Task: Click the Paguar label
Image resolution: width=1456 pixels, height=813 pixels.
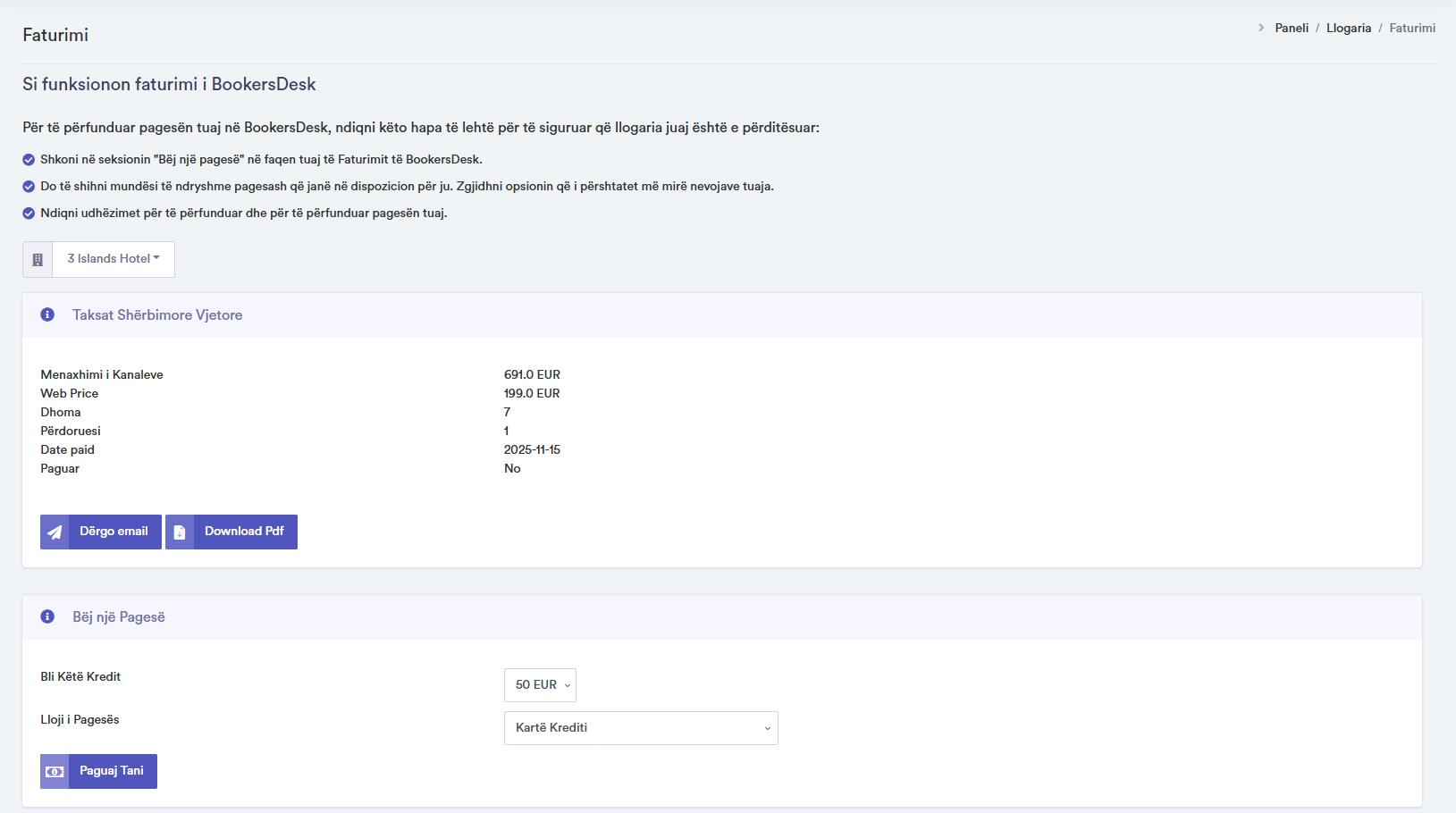Action: 60,468
